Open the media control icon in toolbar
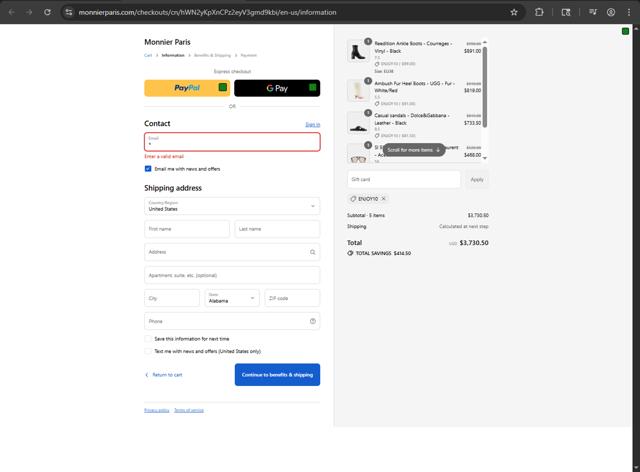This screenshot has height=472, width=640. point(593,12)
